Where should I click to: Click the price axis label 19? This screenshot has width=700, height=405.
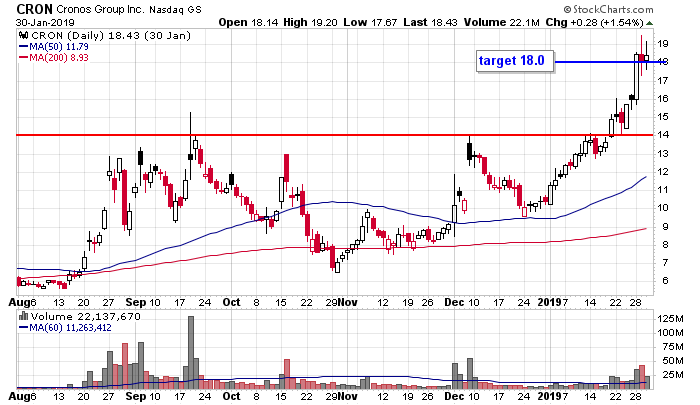pos(662,44)
